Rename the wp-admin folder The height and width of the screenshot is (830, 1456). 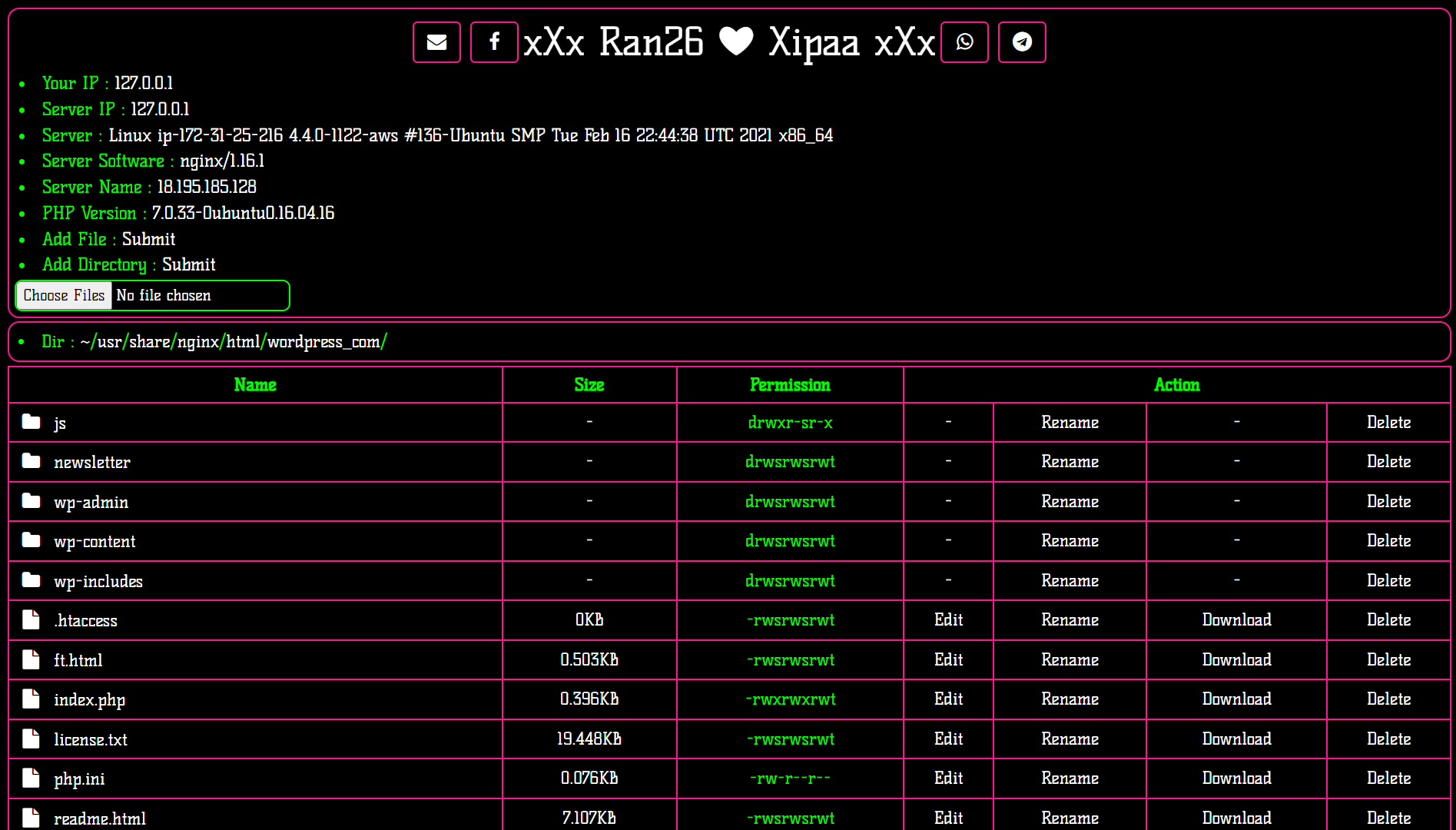click(1070, 501)
